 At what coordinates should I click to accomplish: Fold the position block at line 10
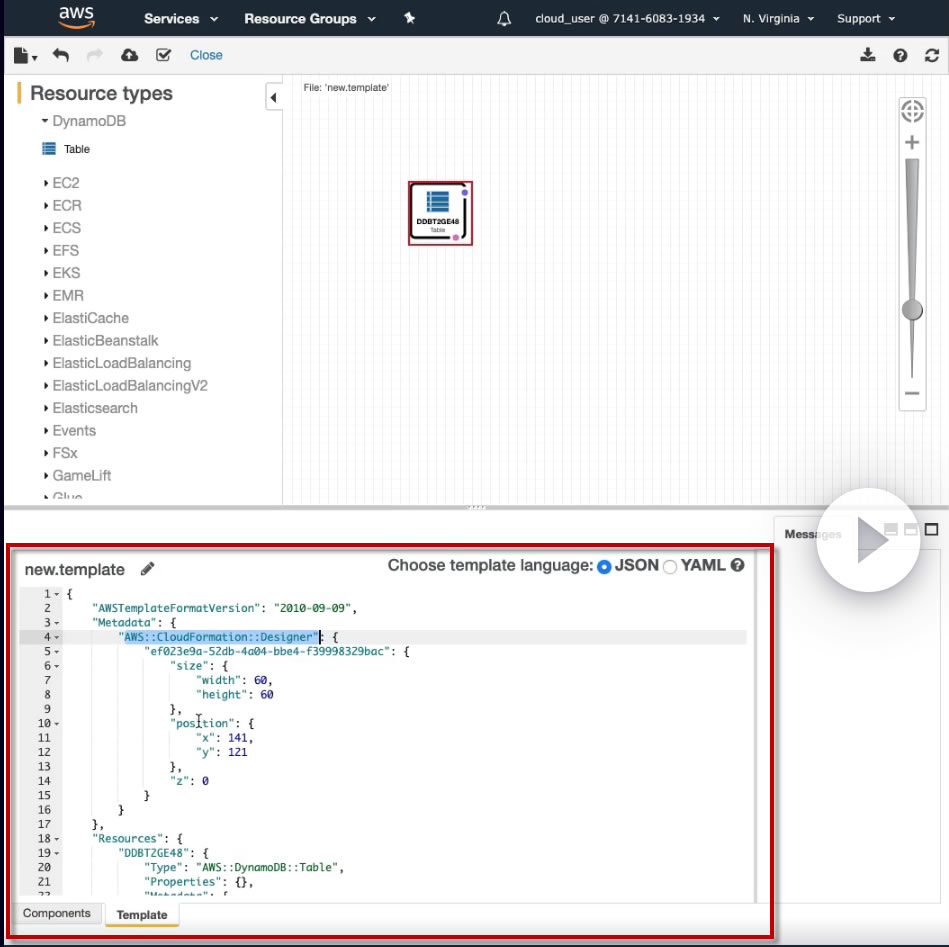click(x=57, y=724)
